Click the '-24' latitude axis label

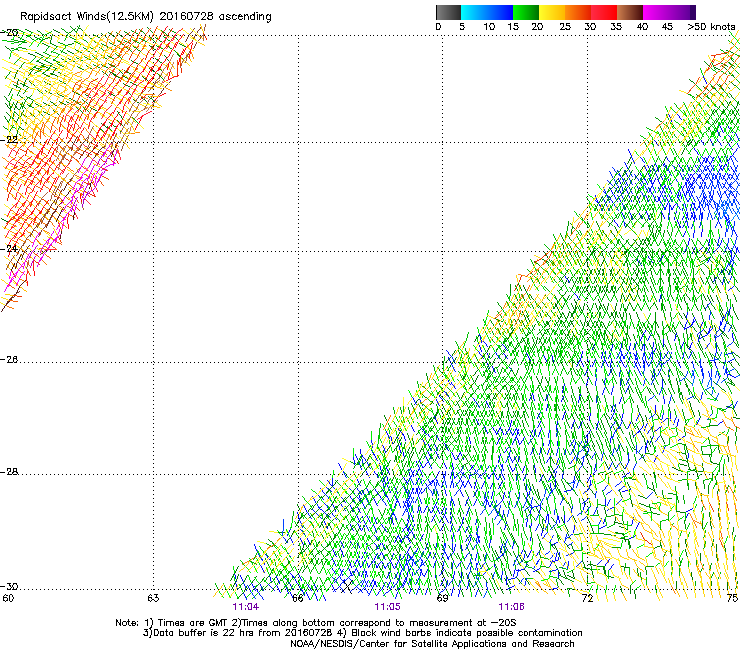click(x=9, y=248)
